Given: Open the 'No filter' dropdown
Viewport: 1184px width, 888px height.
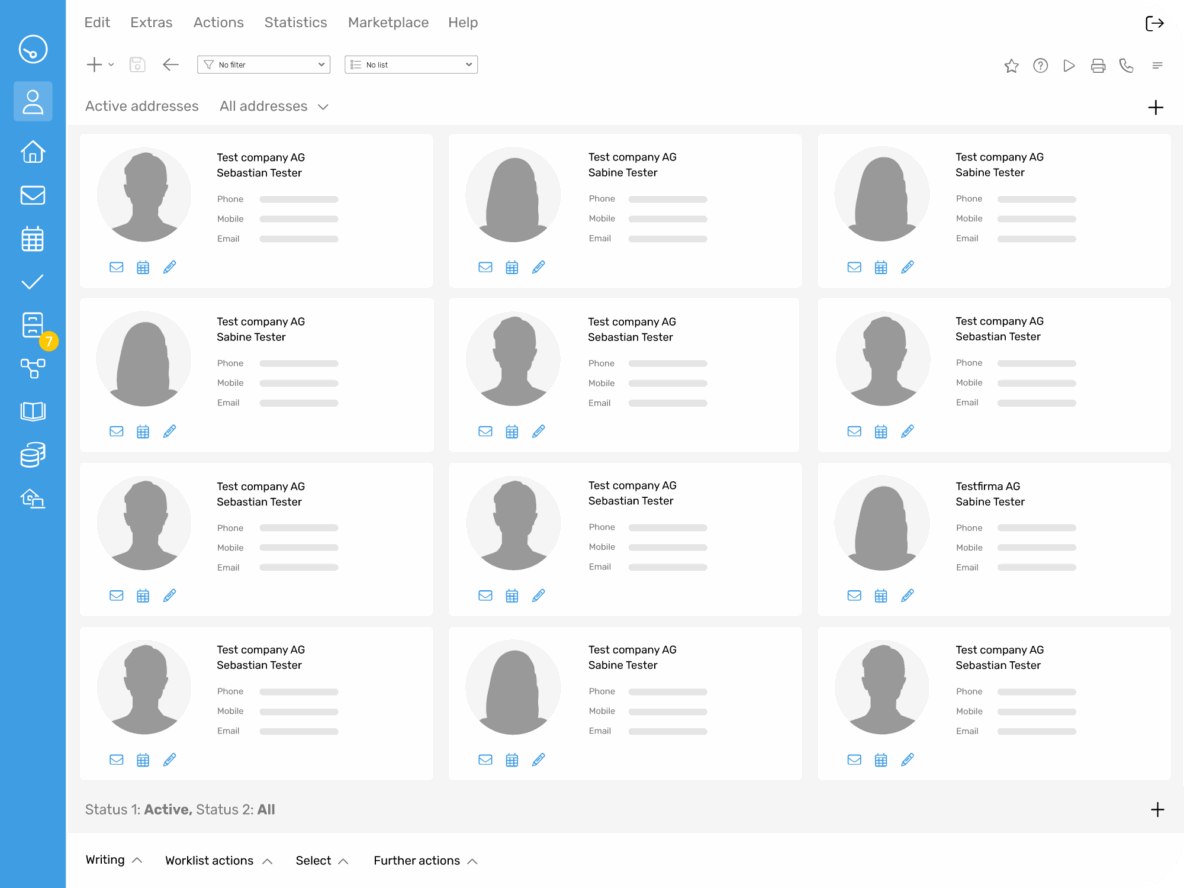Looking at the screenshot, I should [263, 64].
